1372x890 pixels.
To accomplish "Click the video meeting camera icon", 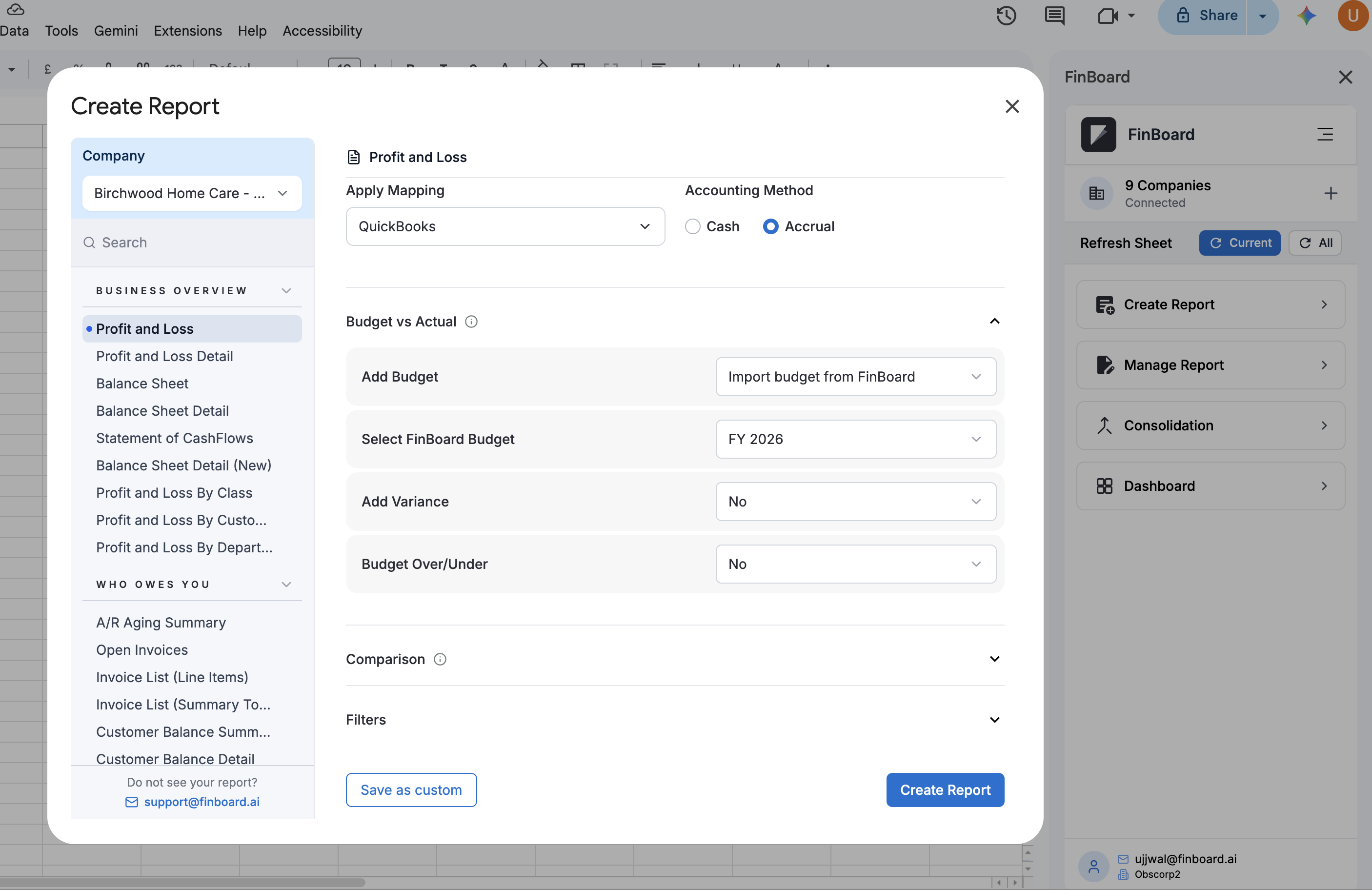I will (x=1108, y=16).
